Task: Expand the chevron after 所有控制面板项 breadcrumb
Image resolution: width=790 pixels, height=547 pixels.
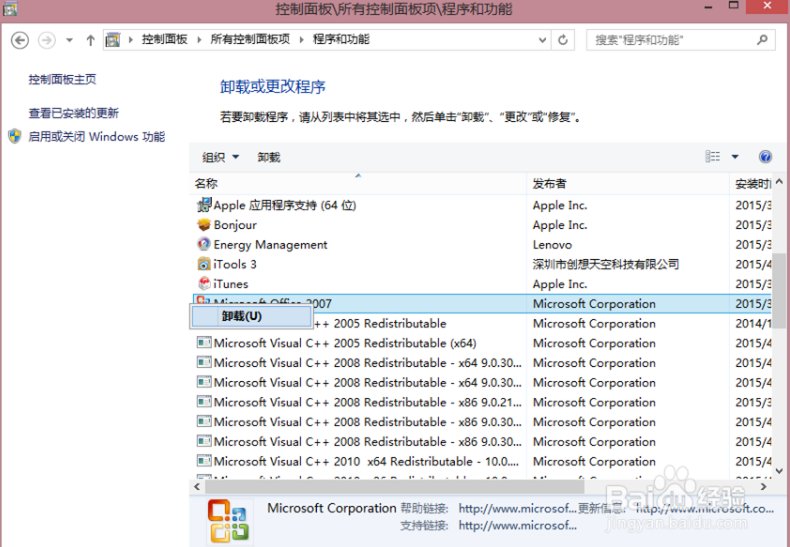Action: click(x=301, y=40)
